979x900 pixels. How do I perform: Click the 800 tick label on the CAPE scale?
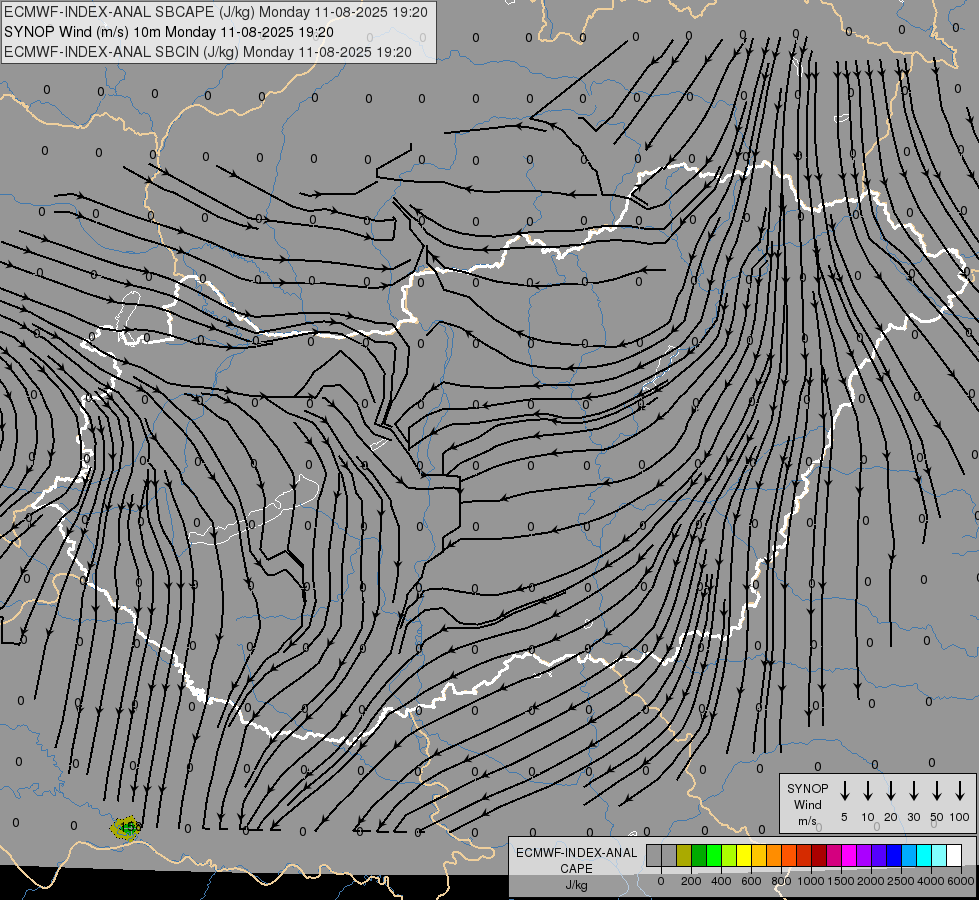(781, 881)
